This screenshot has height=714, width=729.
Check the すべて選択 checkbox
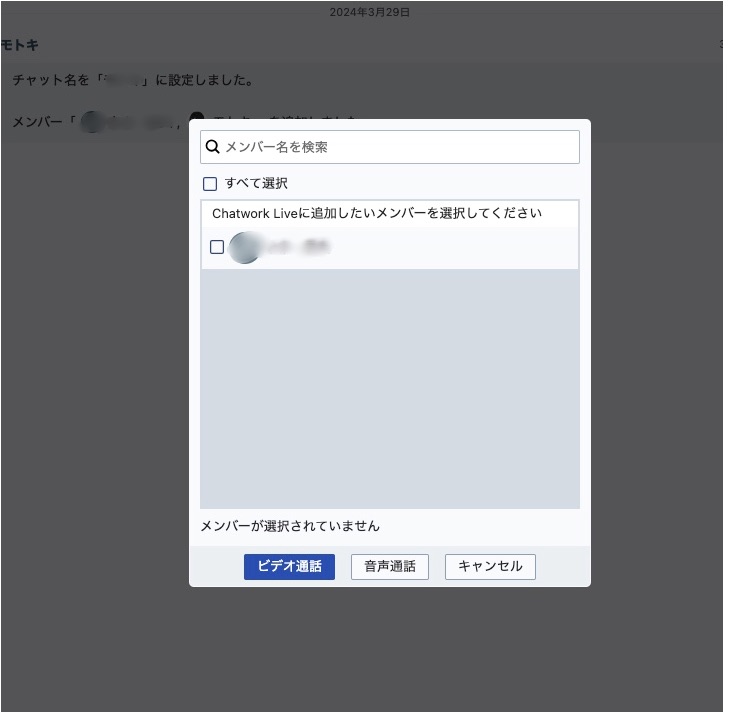click(x=212, y=185)
